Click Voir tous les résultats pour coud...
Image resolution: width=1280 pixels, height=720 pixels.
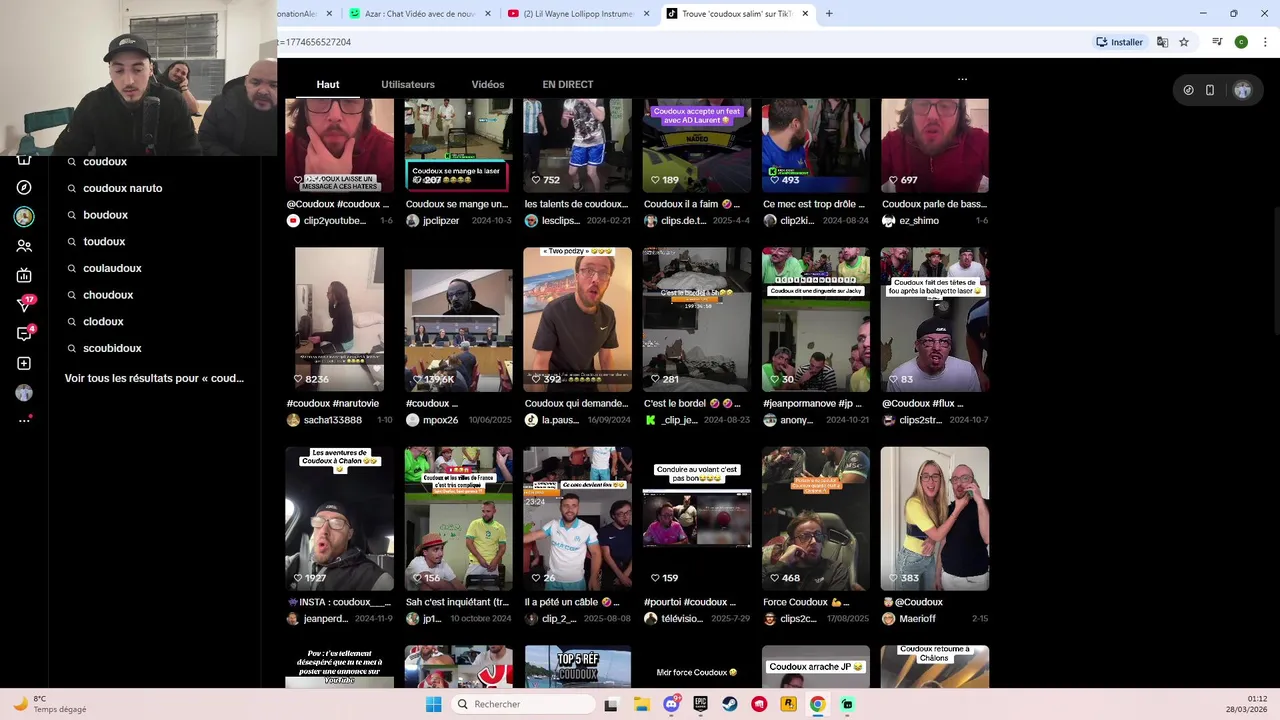coord(154,378)
